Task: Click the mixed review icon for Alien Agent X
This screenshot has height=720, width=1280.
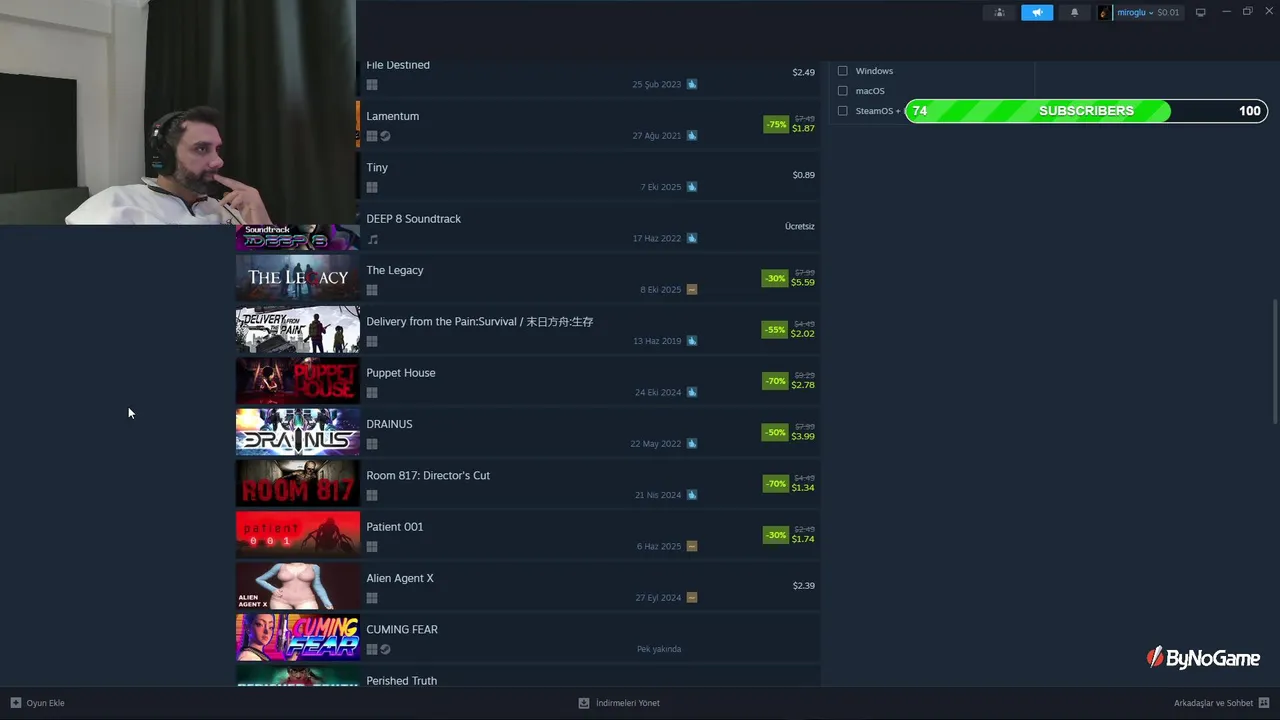Action: click(692, 597)
